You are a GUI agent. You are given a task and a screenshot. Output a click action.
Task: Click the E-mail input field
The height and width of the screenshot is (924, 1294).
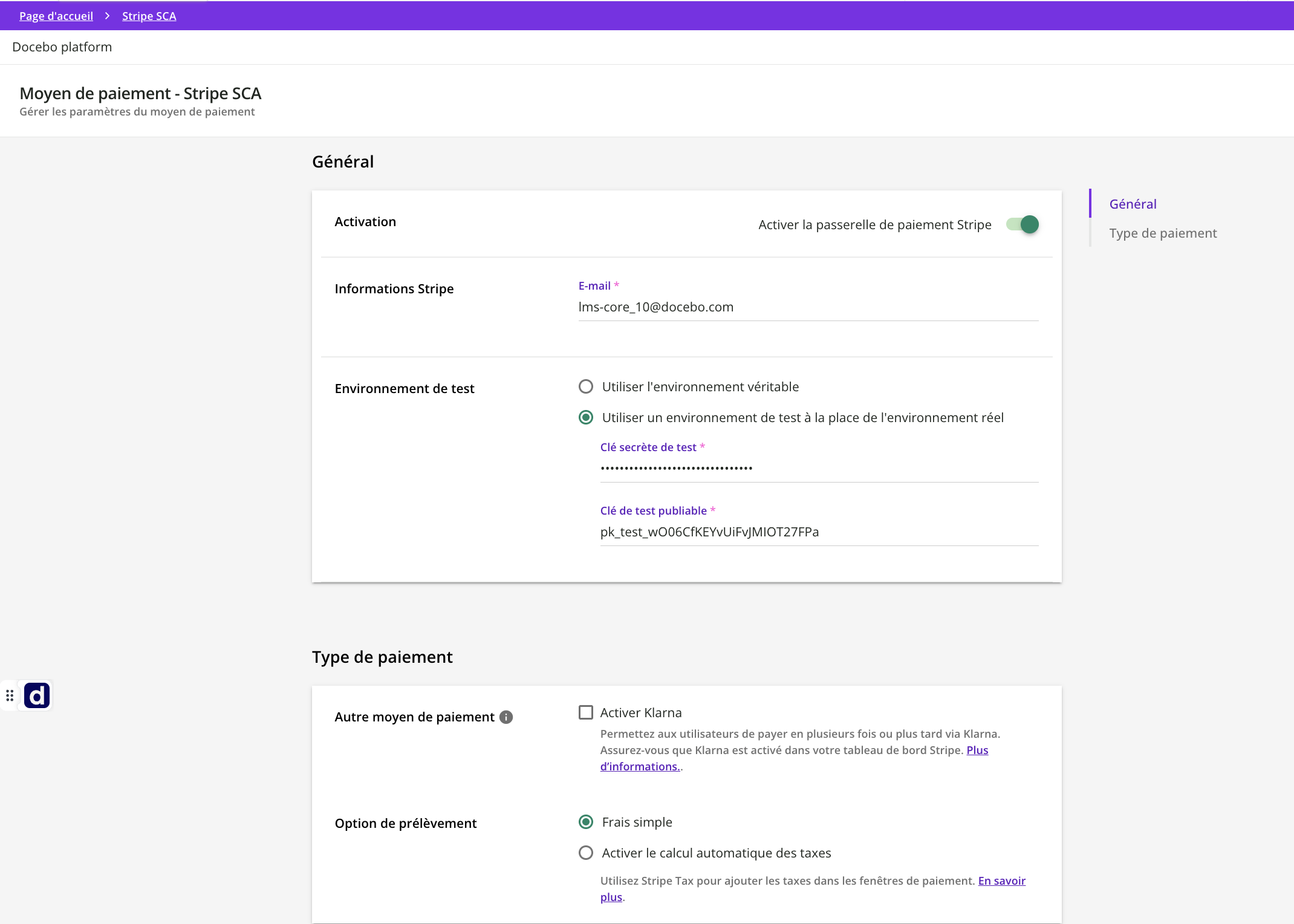tap(808, 307)
